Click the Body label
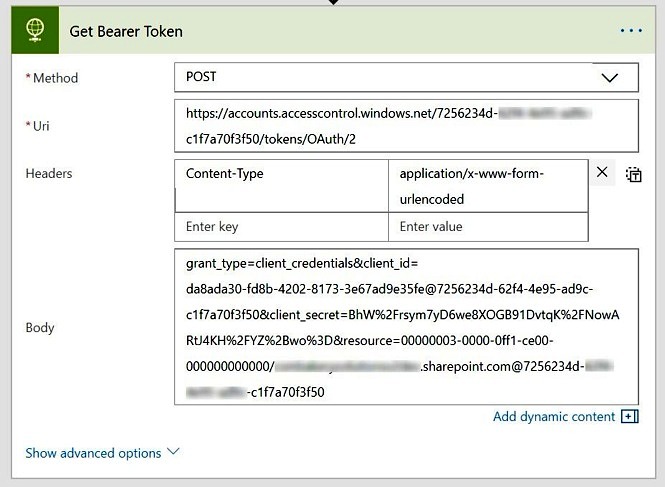Image resolution: width=665 pixels, height=487 pixels. [x=40, y=327]
